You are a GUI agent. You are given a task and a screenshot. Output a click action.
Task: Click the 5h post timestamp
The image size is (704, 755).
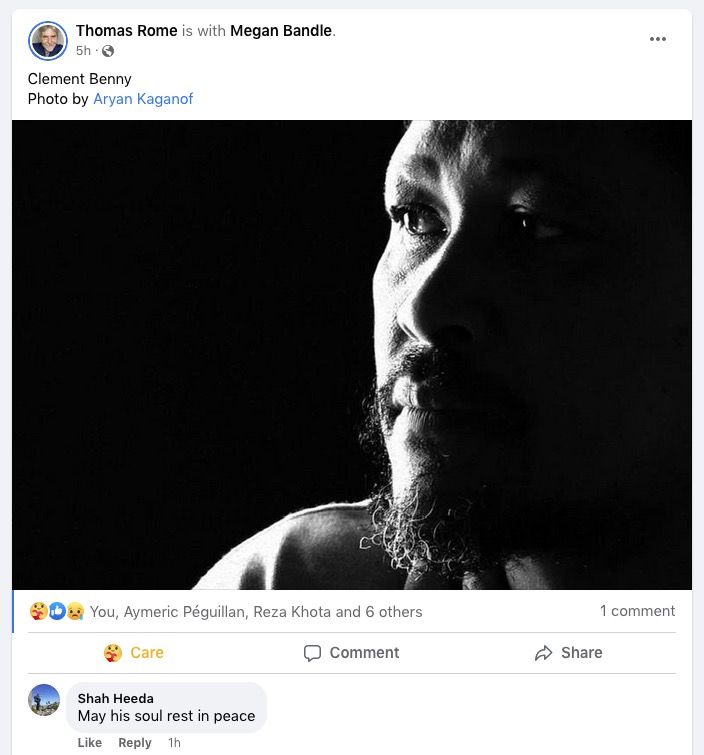[84, 51]
